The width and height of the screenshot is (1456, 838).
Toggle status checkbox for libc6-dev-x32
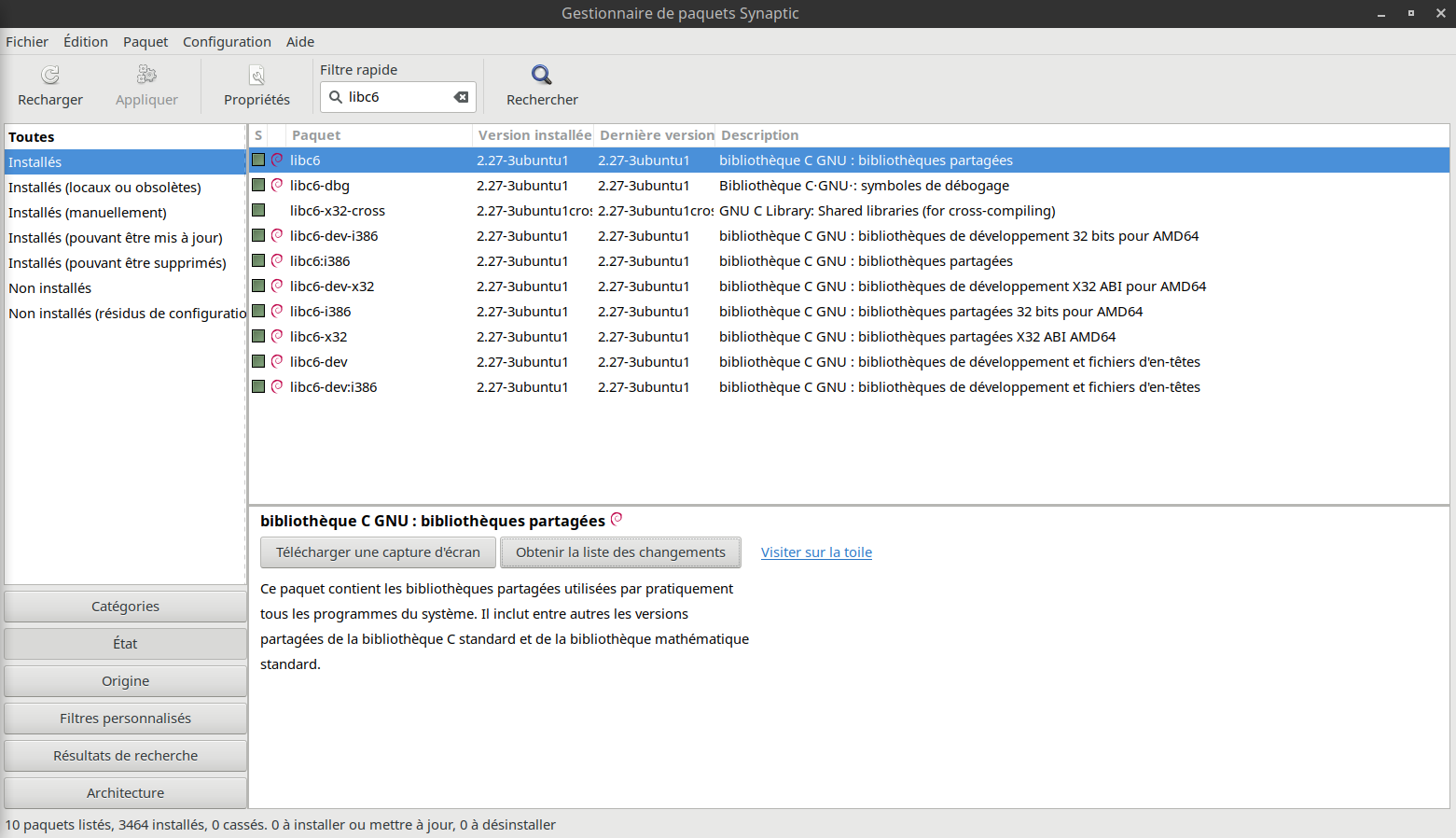[x=258, y=286]
